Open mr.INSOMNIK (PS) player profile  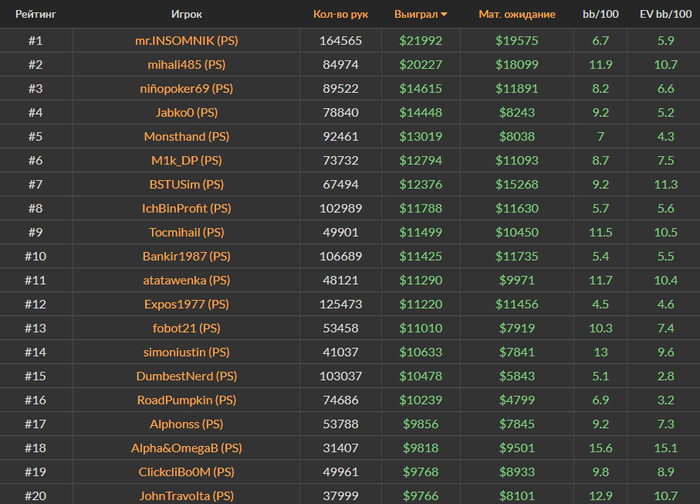(x=187, y=41)
